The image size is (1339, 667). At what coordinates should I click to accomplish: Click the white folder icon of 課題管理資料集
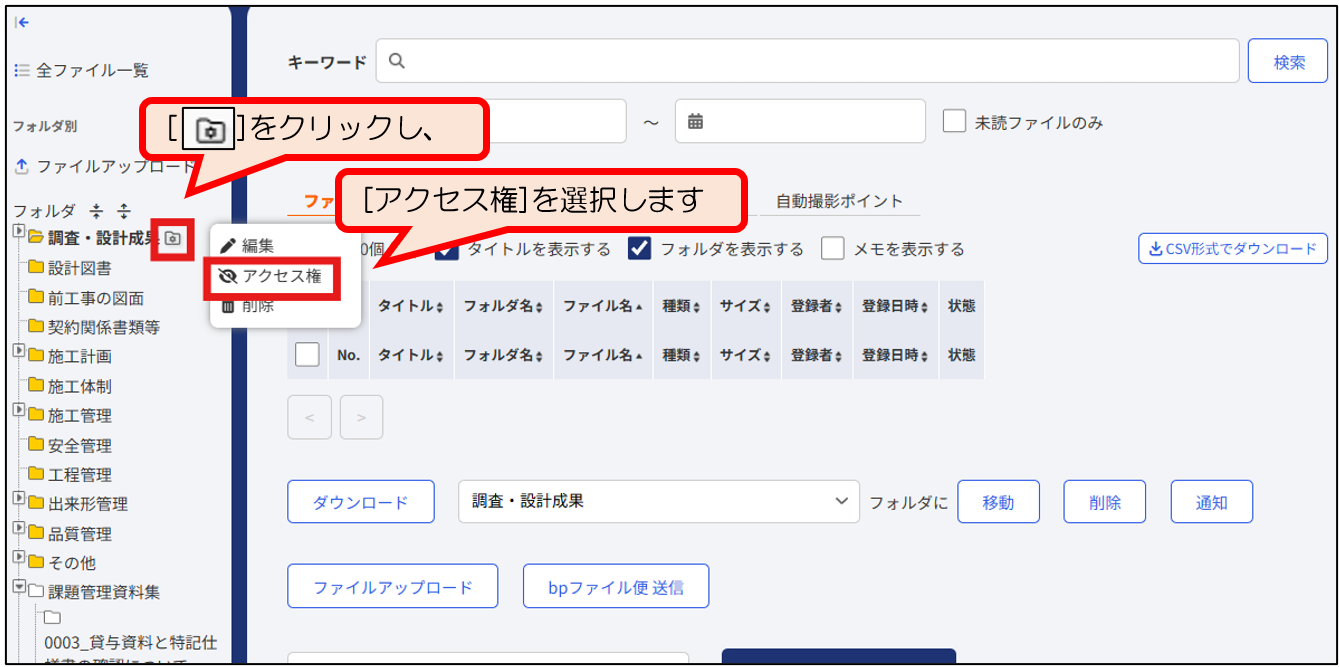pyautogui.click(x=37, y=592)
